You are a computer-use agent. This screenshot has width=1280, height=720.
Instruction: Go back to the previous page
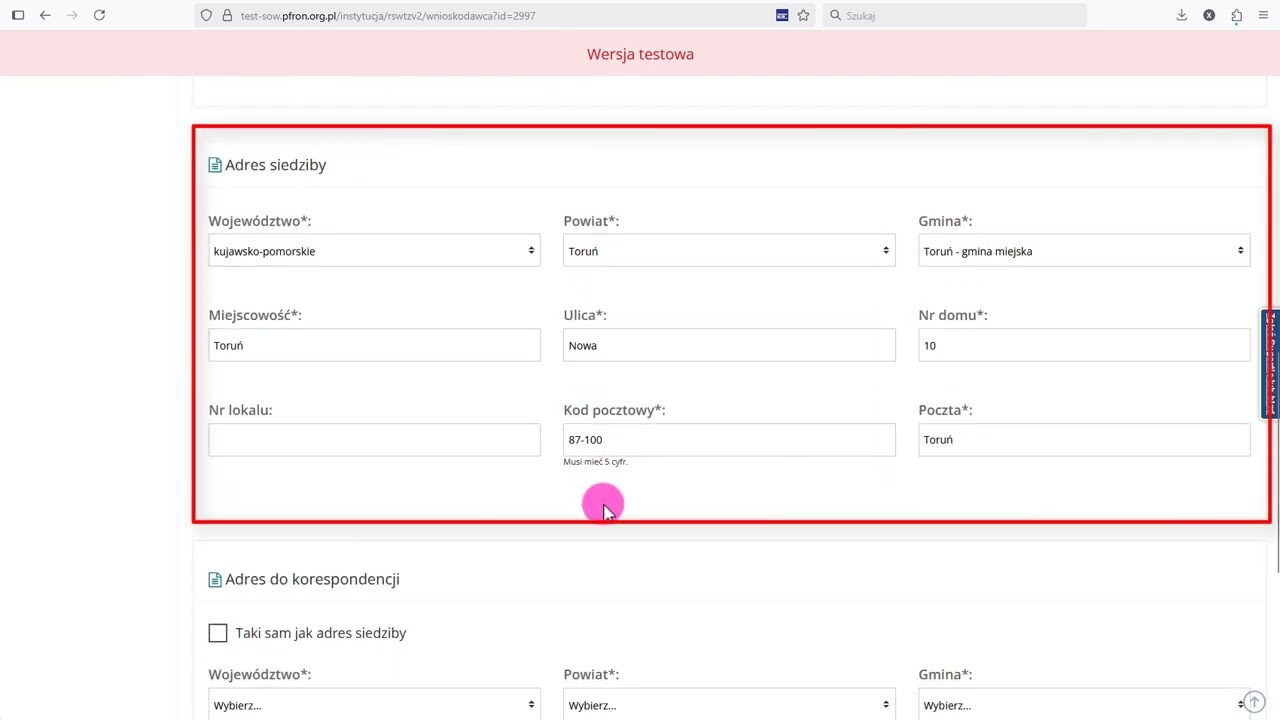point(45,15)
